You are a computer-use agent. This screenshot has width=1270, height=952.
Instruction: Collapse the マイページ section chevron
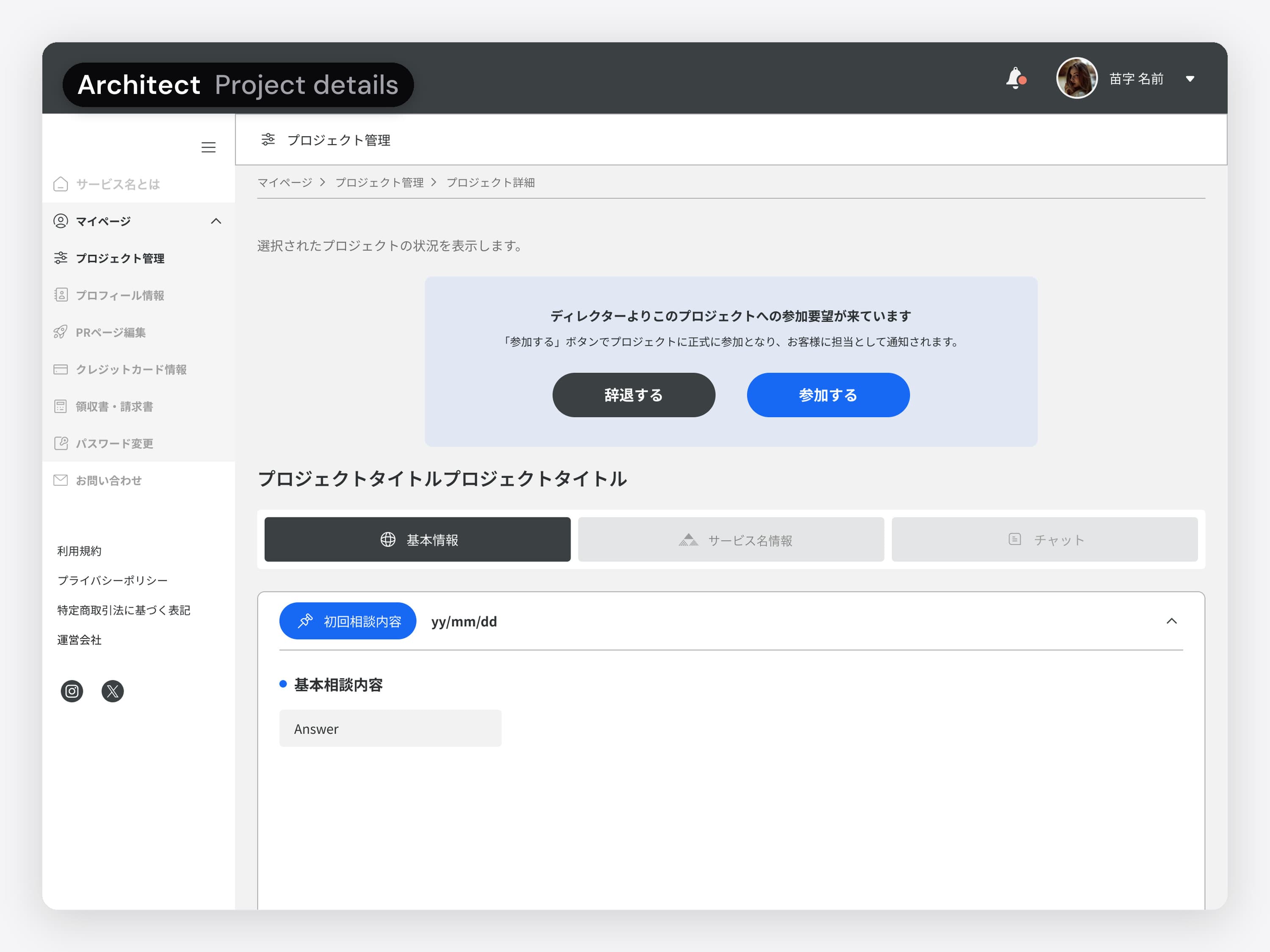(216, 221)
